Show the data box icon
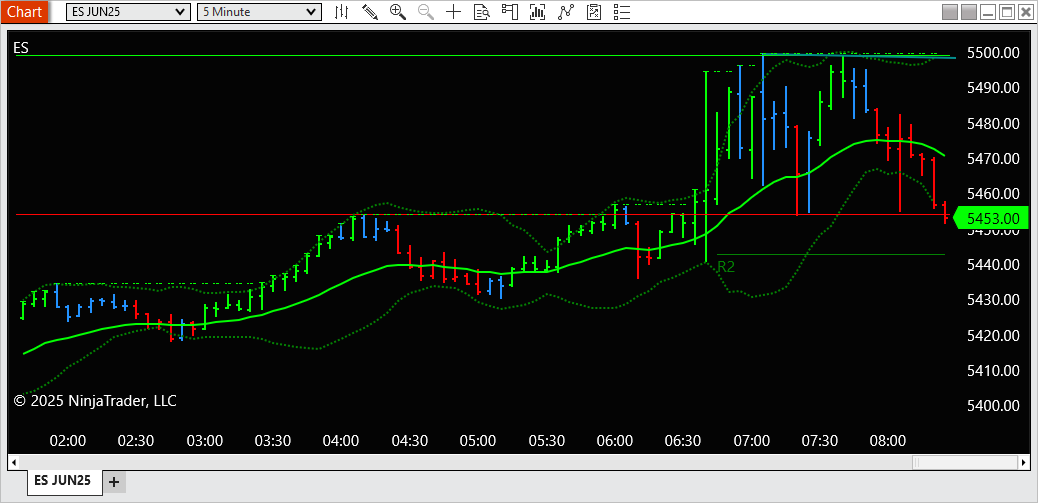1038x503 pixels. (481, 11)
